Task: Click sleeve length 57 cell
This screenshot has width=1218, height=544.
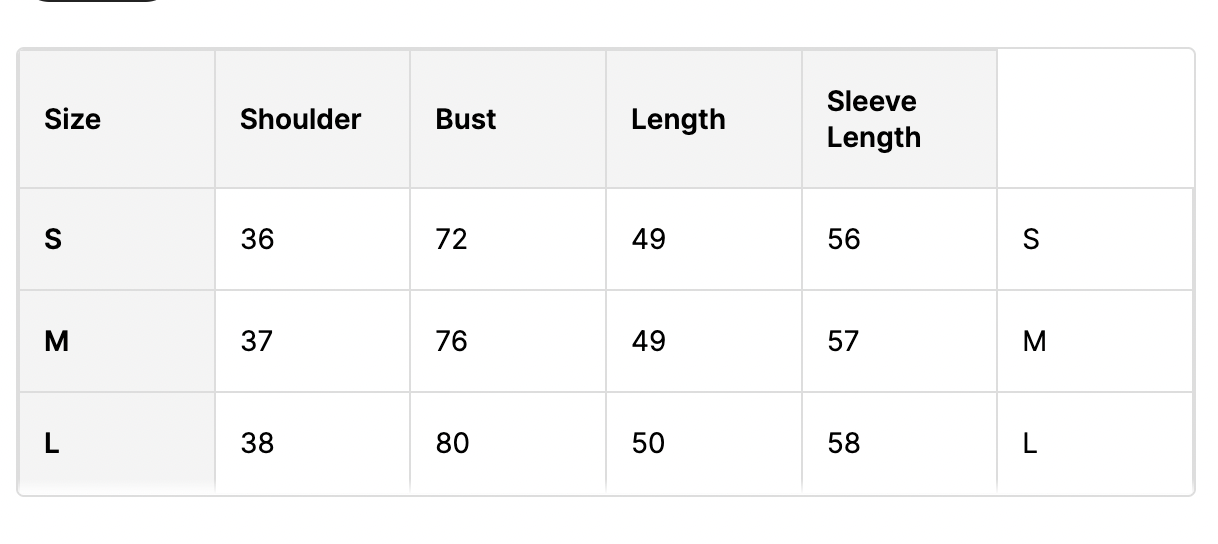Action: tap(844, 342)
